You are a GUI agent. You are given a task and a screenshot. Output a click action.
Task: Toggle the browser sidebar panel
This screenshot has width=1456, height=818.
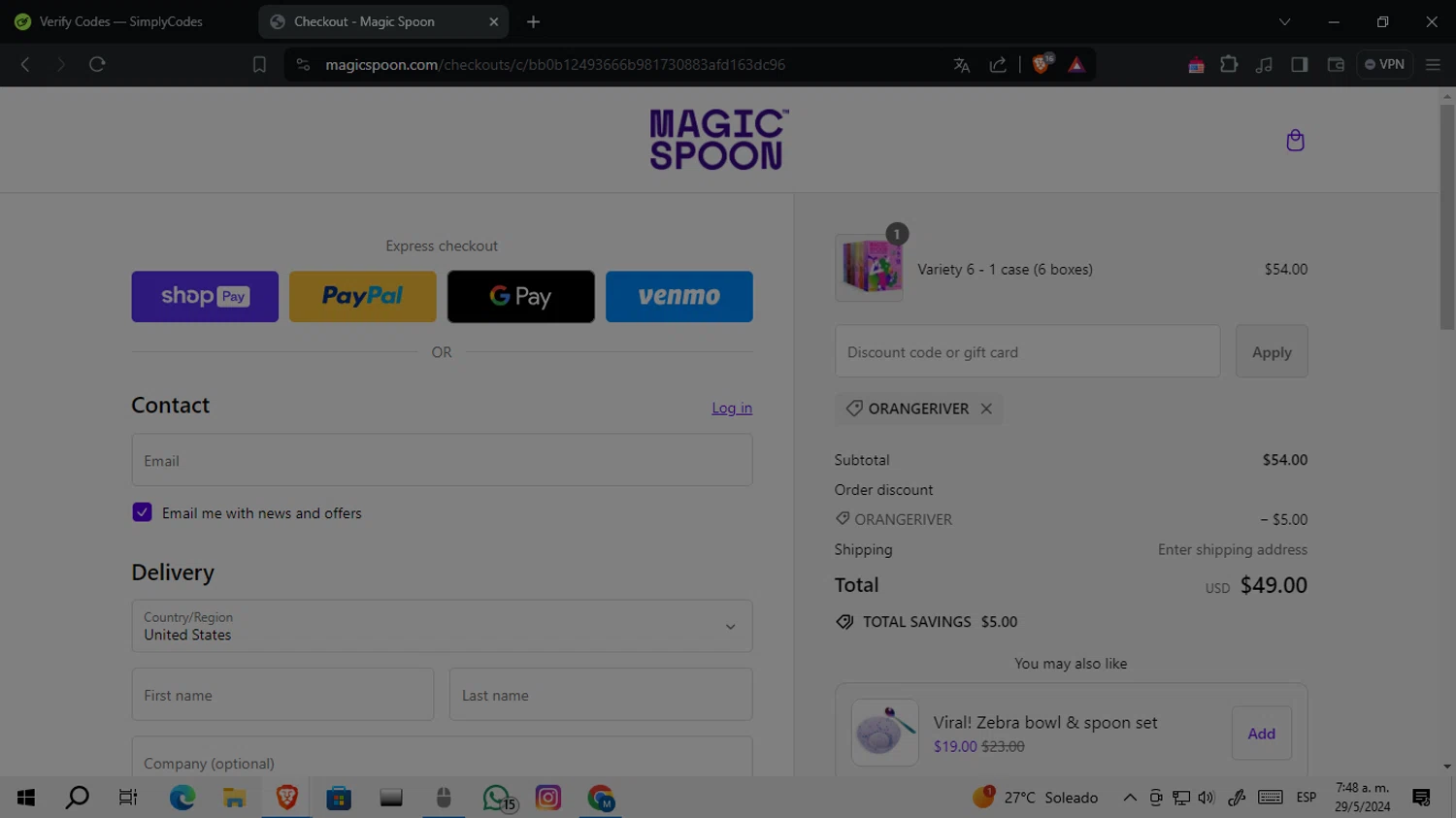point(1299,64)
